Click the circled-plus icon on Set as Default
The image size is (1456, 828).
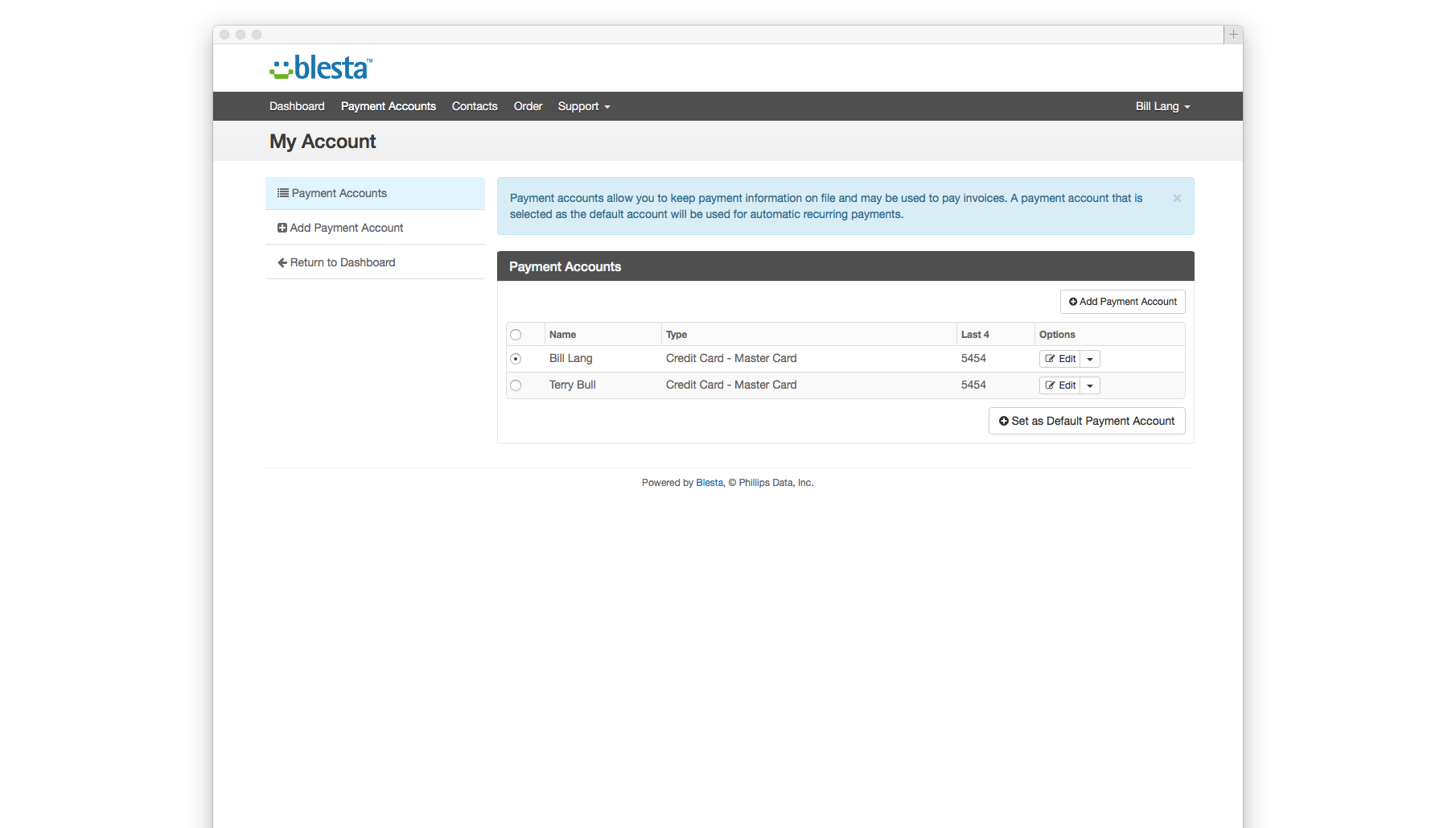1003,422
